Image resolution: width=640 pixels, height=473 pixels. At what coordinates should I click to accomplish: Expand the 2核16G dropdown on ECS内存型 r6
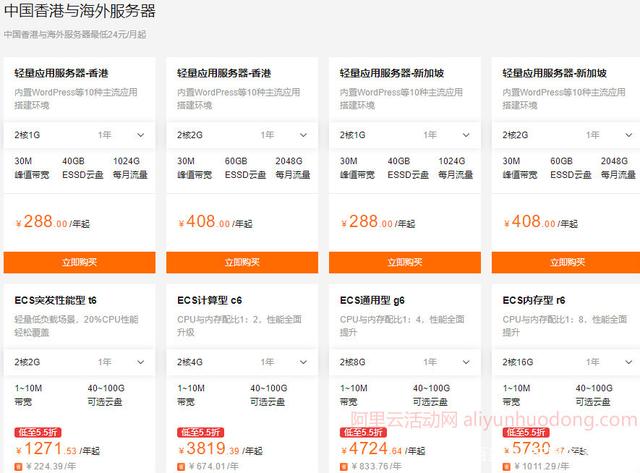coord(566,362)
